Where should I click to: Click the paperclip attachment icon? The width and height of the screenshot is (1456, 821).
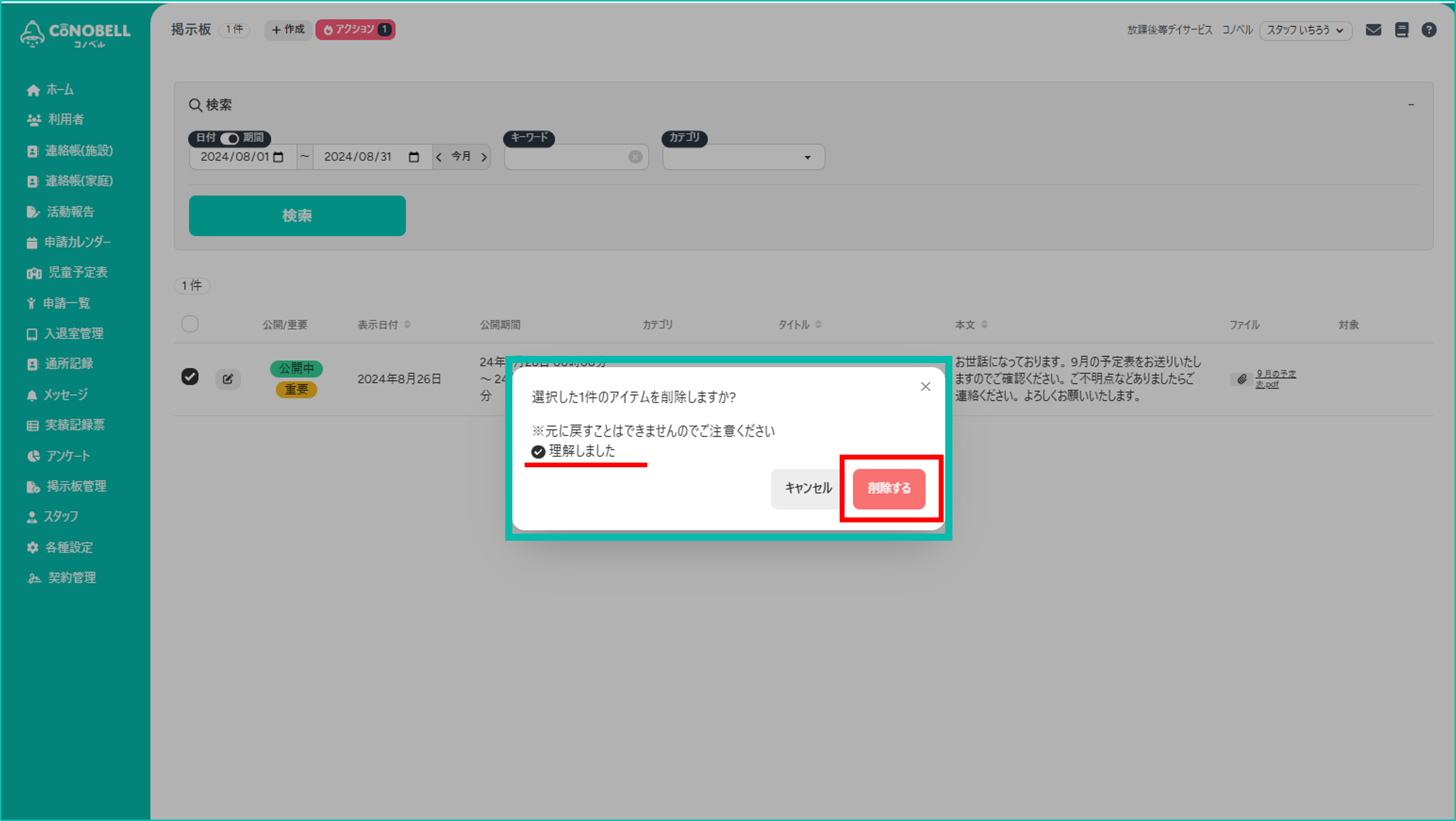tap(1241, 379)
